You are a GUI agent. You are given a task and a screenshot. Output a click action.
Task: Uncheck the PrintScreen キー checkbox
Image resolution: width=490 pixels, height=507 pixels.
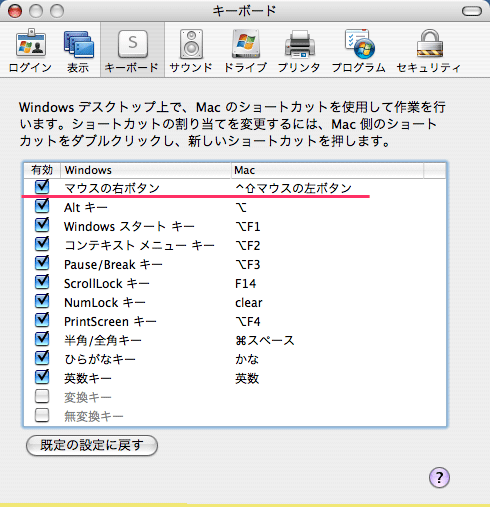pos(42,320)
